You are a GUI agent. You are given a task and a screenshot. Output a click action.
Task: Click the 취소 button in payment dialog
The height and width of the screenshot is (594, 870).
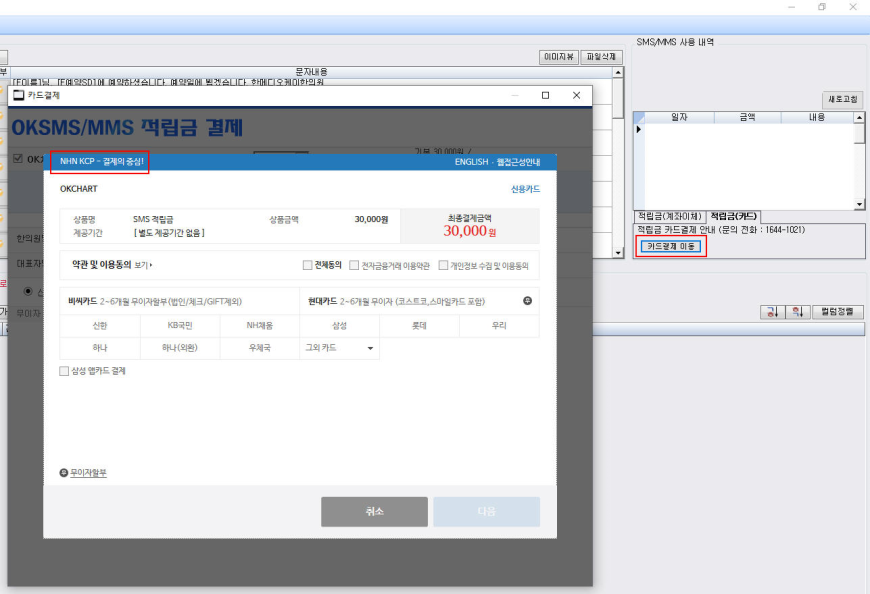(375, 511)
